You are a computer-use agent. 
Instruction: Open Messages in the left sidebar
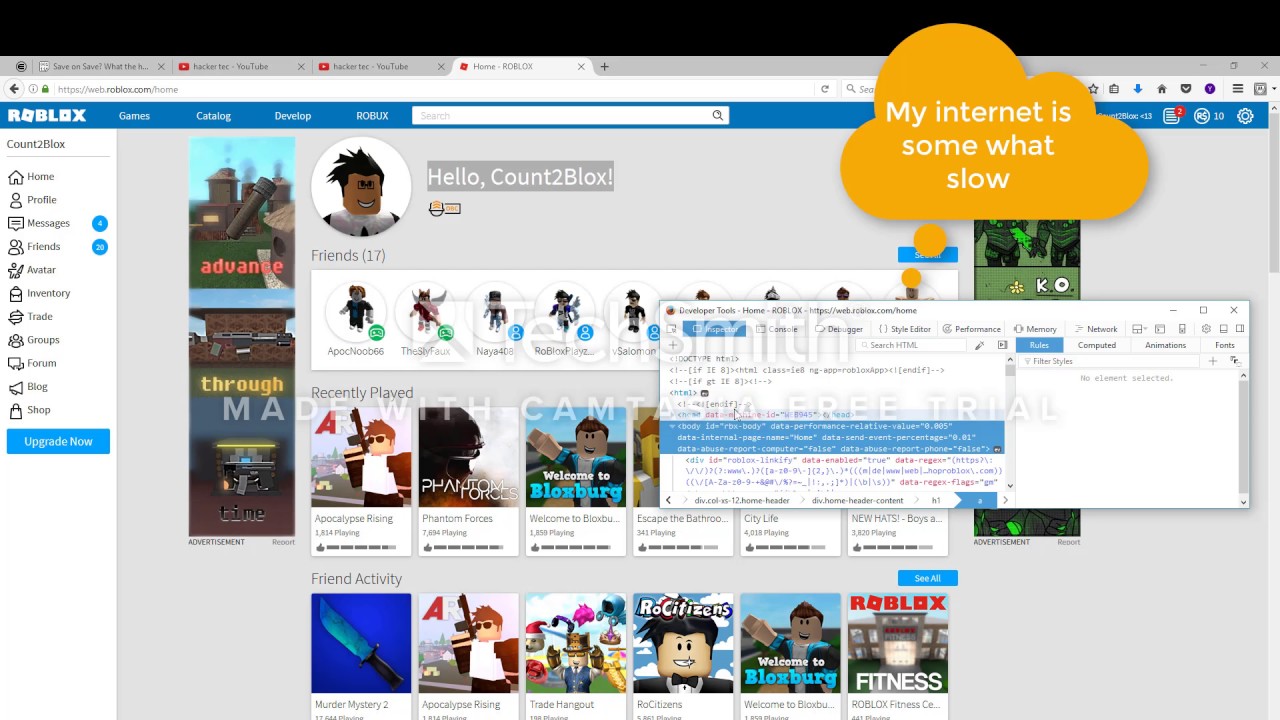point(40,223)
